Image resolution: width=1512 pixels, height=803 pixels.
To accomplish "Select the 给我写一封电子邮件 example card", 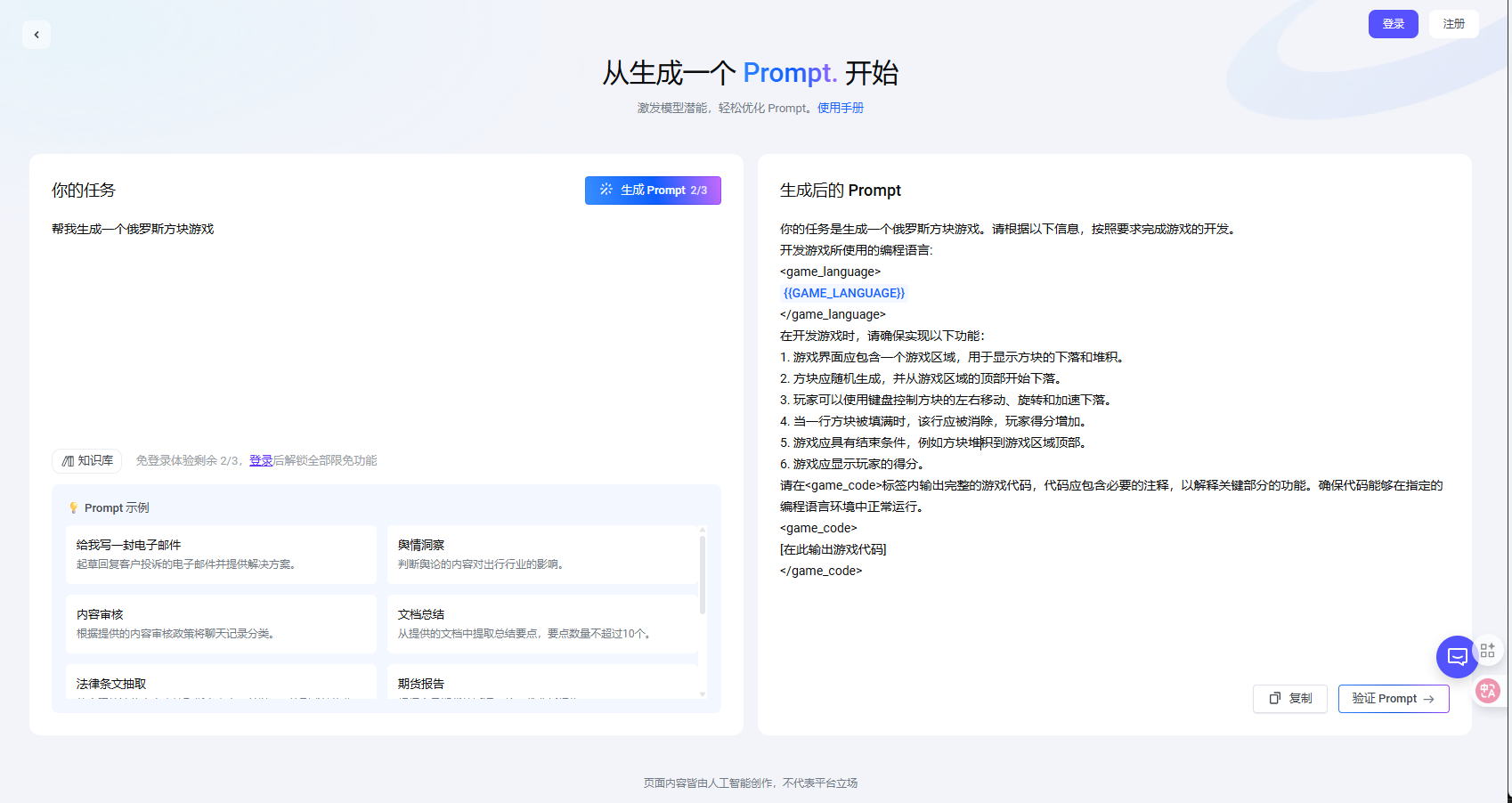I will click(x=221, y=555).
